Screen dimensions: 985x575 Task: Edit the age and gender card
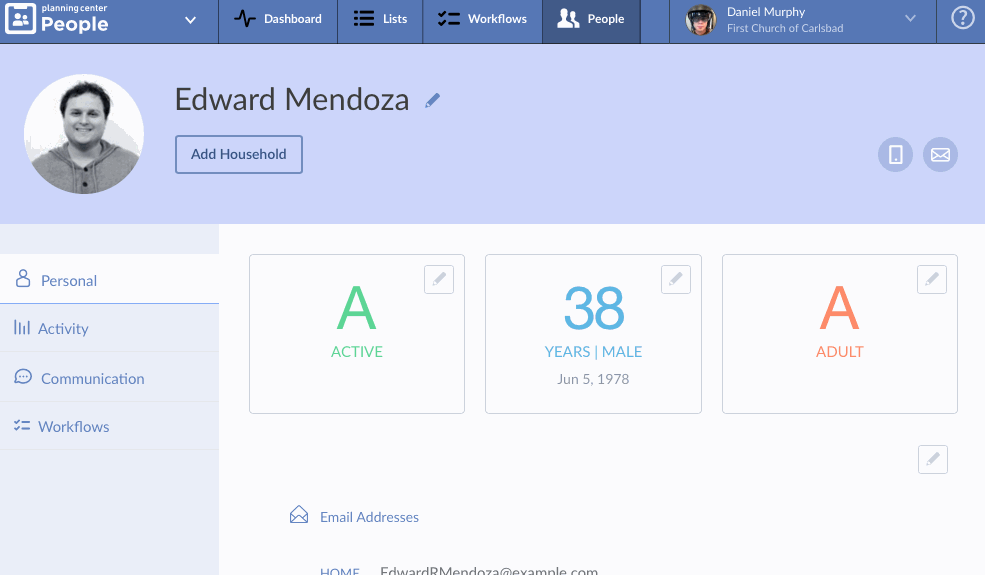tap(675, 280)
